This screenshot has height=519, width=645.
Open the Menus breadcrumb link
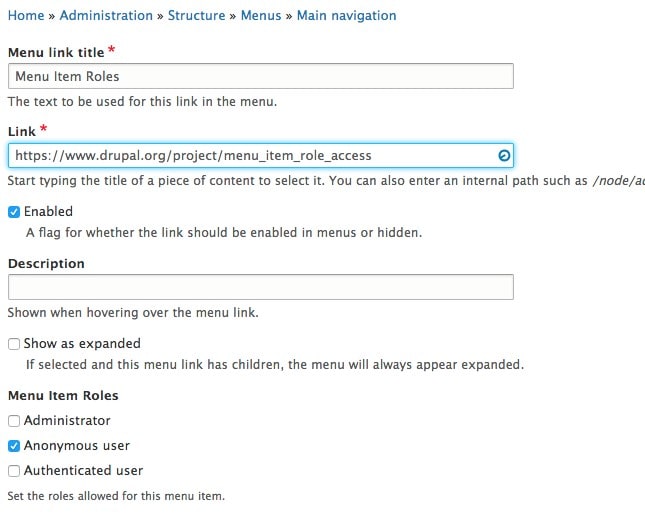[x=262, y=16]
